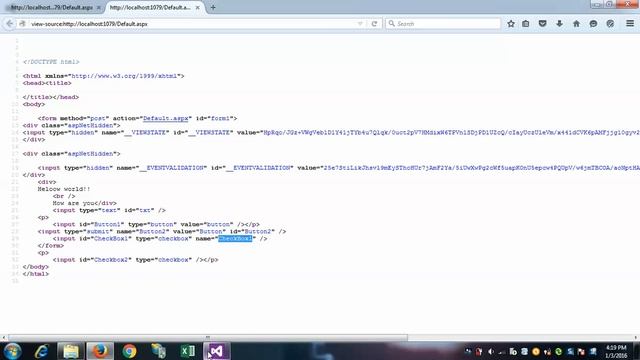Image resolution: width=640 pixels, height=360 pixels.
Task: Expand the URL bar history dropdown arrow
Action: (x=360, y=24)
